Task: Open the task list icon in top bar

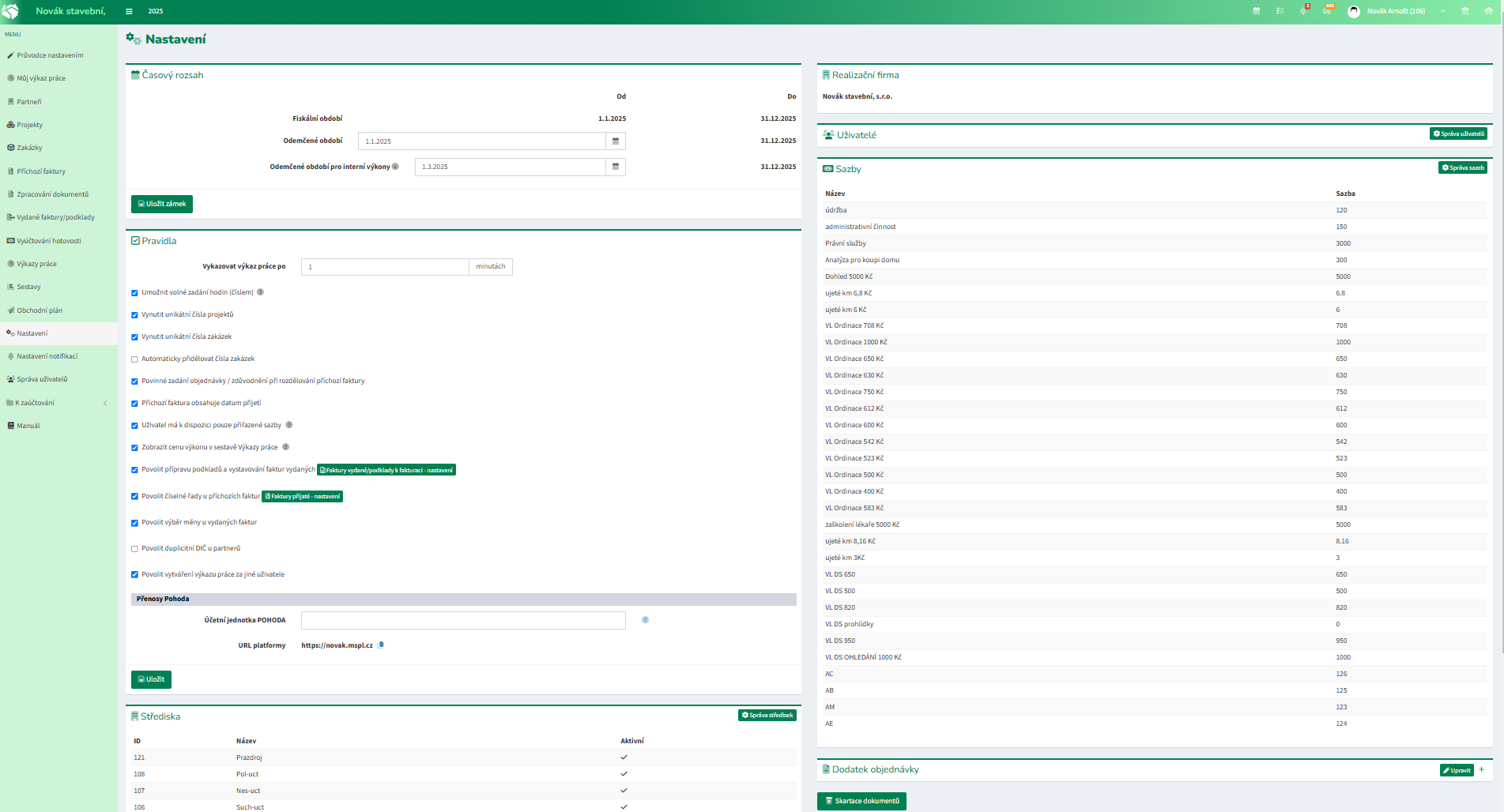Action: point(1280,11)
